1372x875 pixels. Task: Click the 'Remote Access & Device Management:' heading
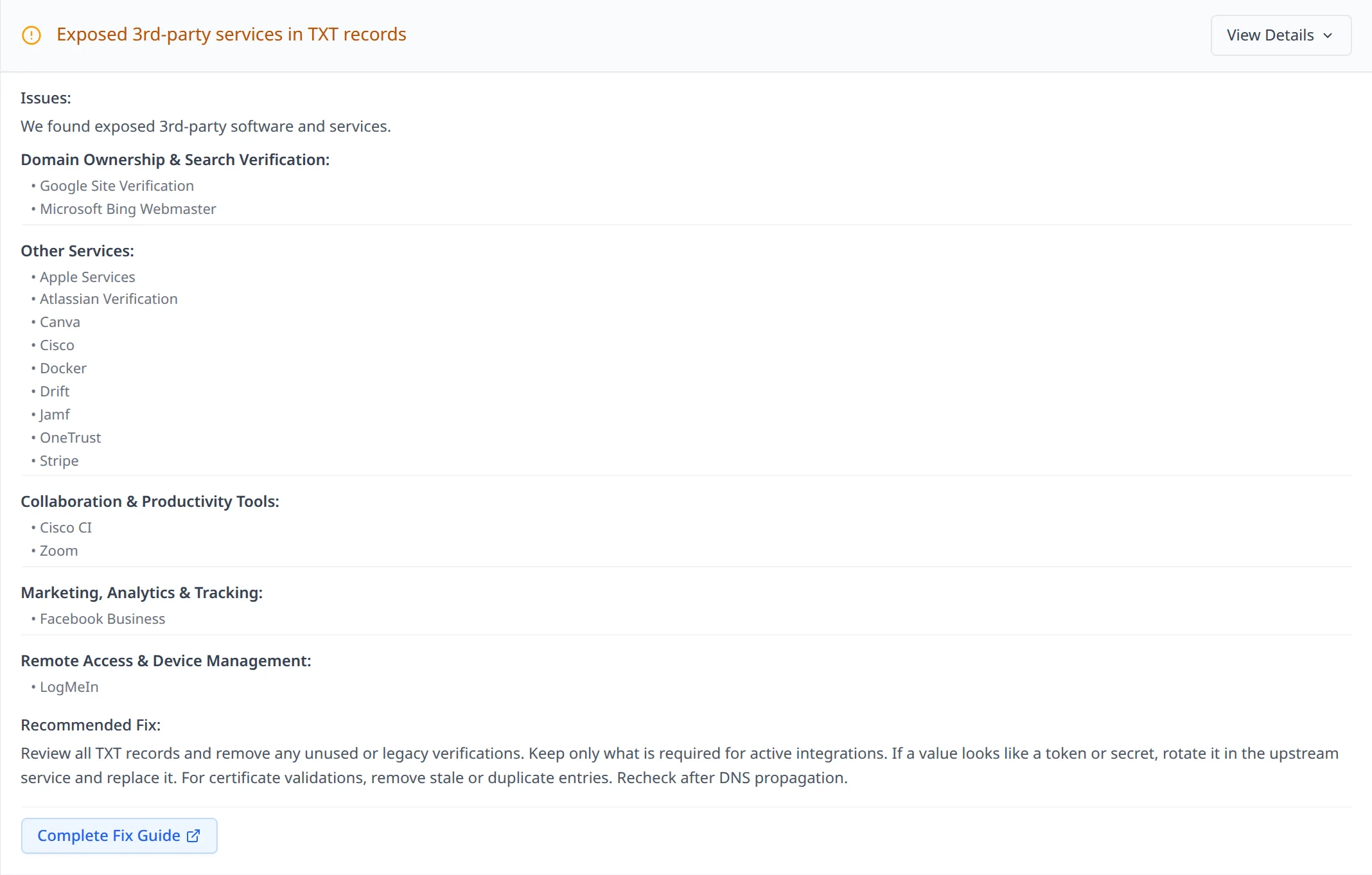166,660
